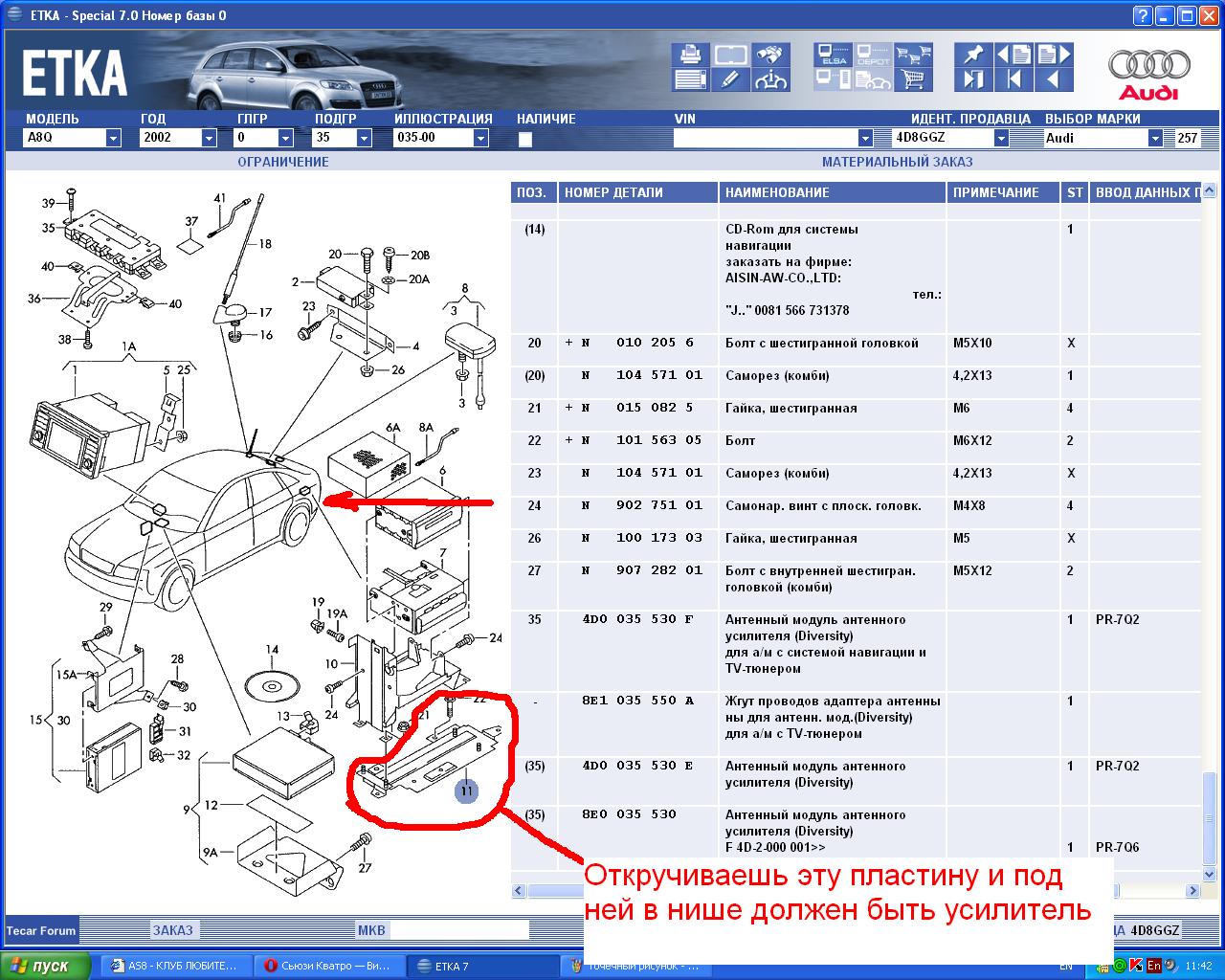The image size is (1225, 980).
Task: Open the Windows пуск start button
Action: (45, 966)
